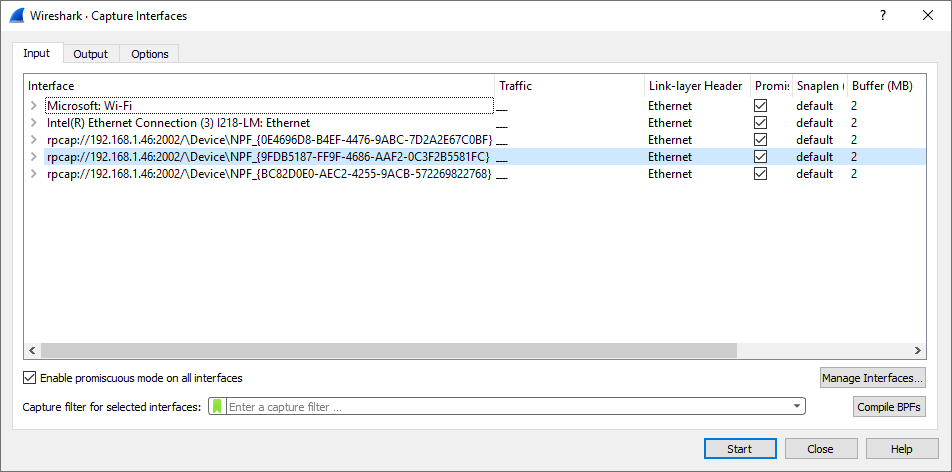952x472 pixels.
Task: Focus the capture filter input field
Action: pyautogui.click(x=510, y=406)
